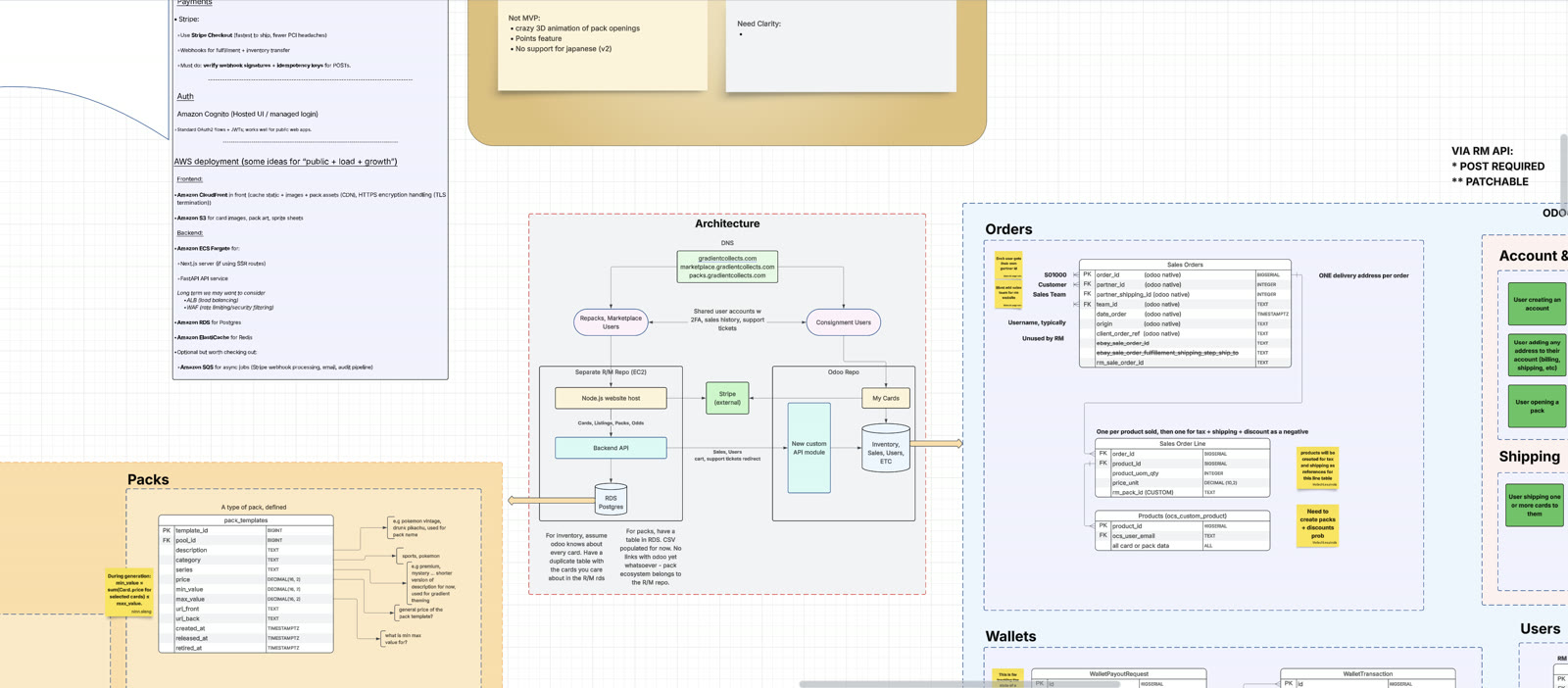Select the Orders section heading
The height and width of the screenshot is (688, 1568).
(x=1008, y=229)
